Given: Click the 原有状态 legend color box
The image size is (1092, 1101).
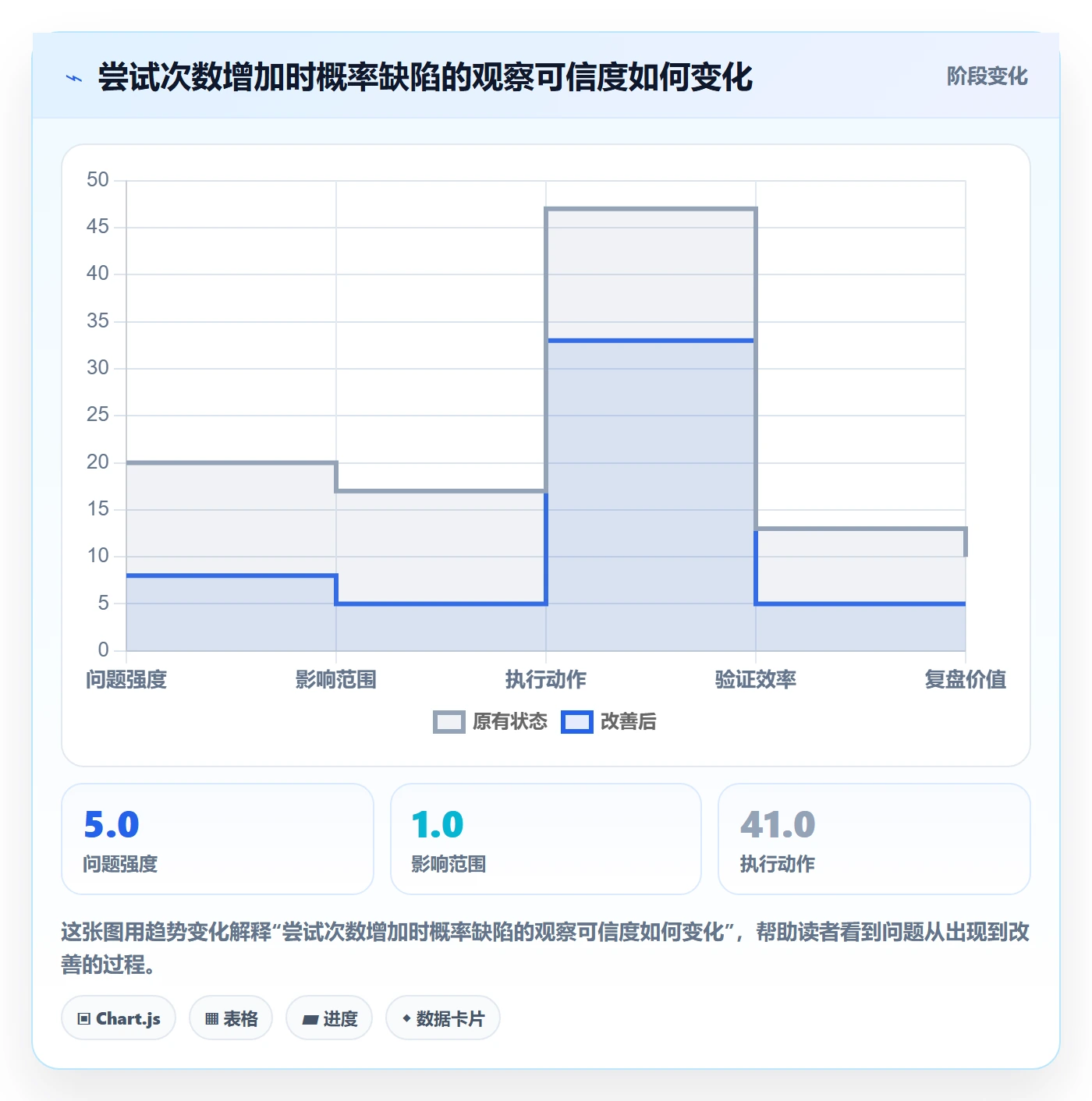Looking at the screenshot, I should tap(448, 722).
